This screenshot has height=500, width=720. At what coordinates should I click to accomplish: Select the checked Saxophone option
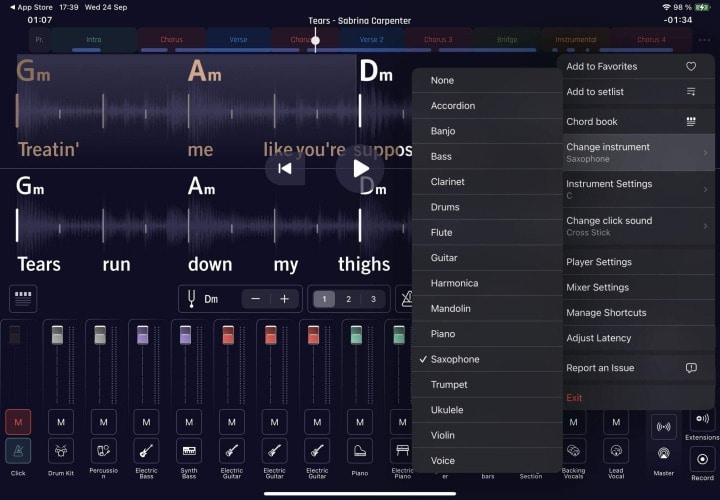(x=487, y=359)
